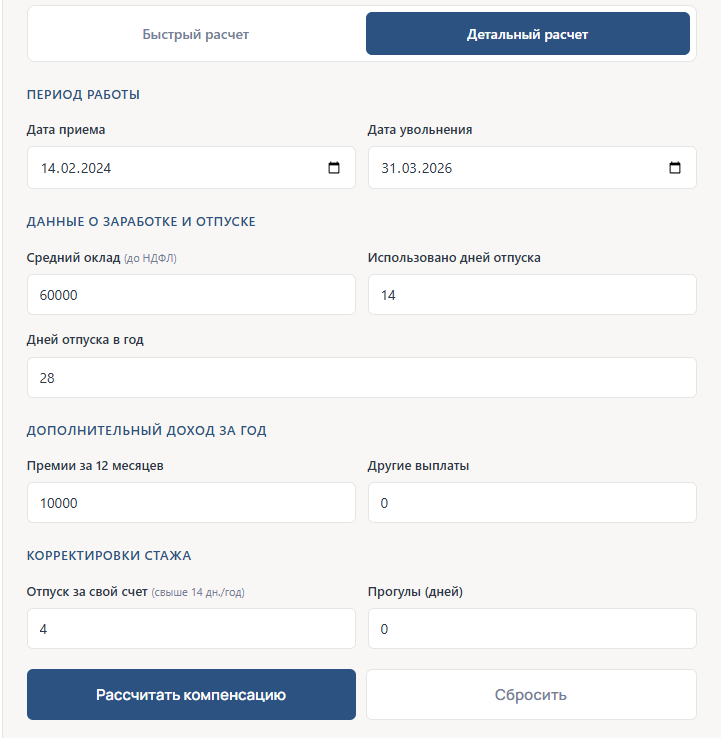
Task: Click the Дней отпуска в год input
Action: point(361,378)
